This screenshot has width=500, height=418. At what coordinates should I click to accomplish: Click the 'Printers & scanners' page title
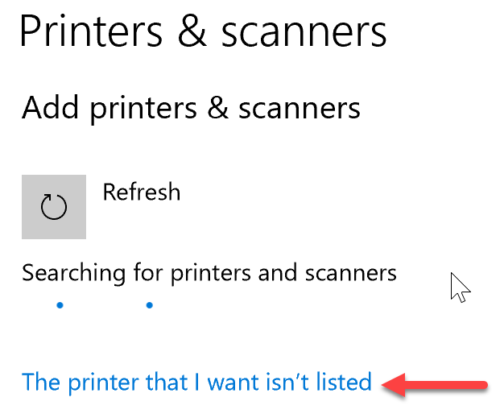203,32
